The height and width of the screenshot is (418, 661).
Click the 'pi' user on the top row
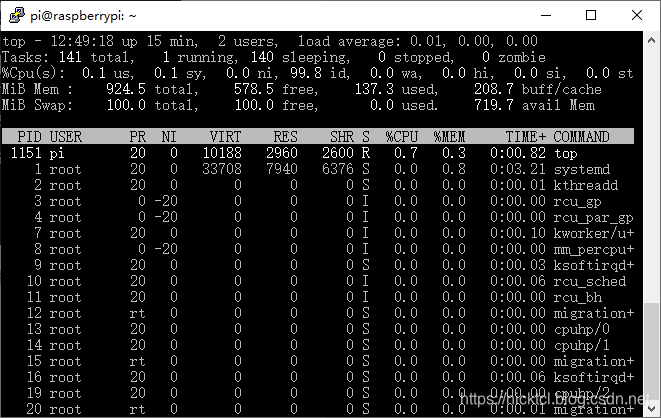pos(57,153)
